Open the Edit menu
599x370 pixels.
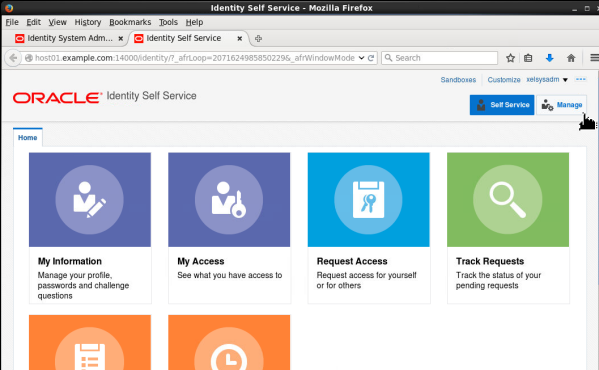[x=33, y=22]
